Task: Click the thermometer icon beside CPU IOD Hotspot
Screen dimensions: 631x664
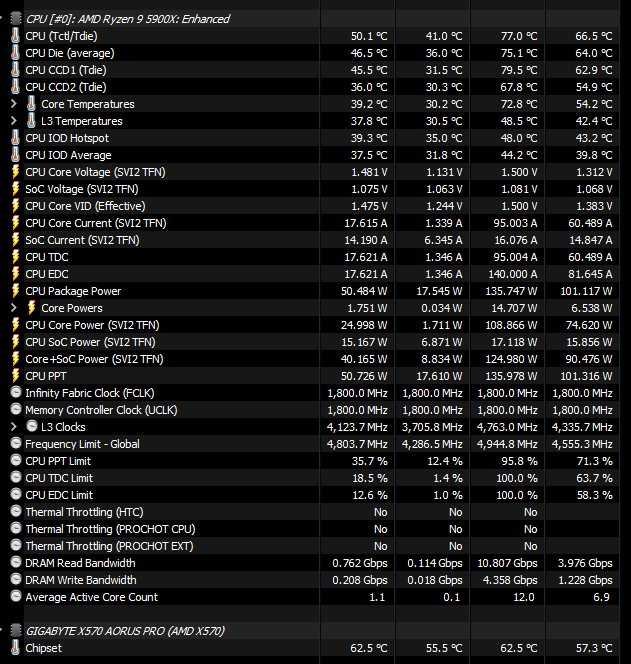Action: (15, 138)
